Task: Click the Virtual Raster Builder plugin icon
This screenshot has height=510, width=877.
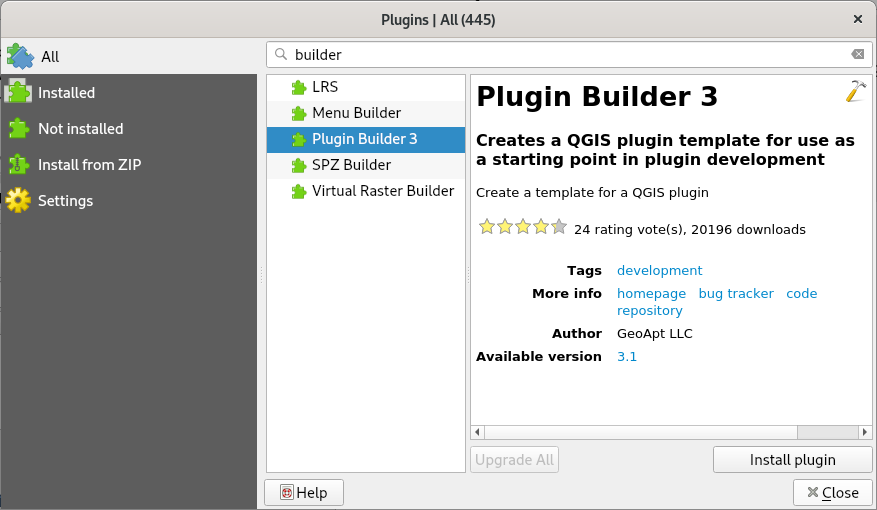Action: [x=299, y=191]
